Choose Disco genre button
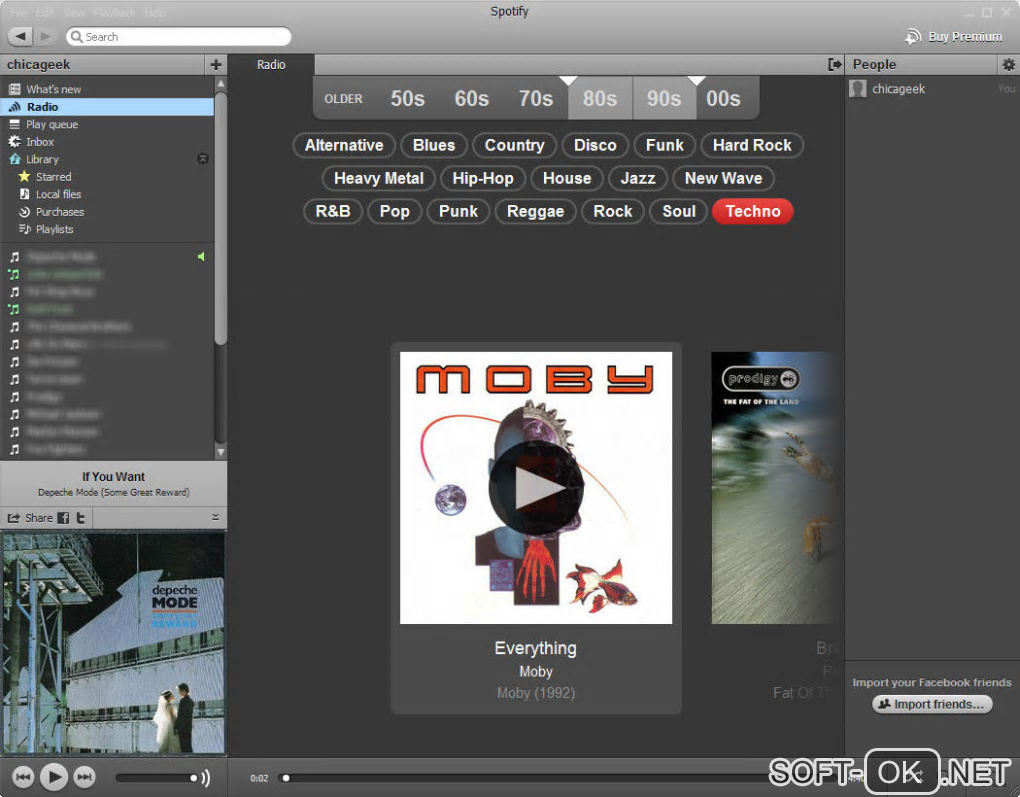 pos(595,145)
